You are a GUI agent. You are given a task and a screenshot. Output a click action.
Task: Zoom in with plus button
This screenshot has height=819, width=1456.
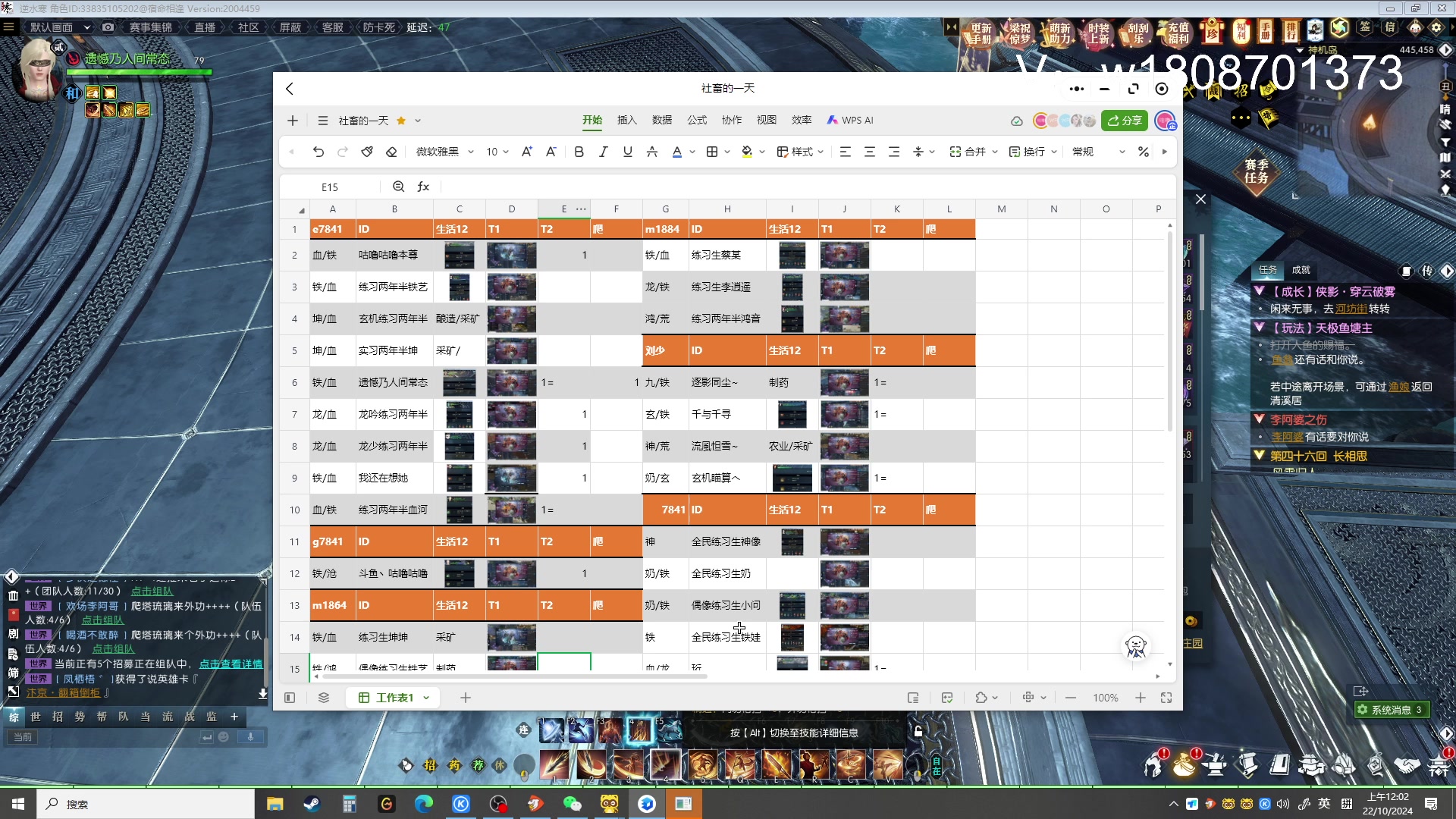[x=1141, y=698]
